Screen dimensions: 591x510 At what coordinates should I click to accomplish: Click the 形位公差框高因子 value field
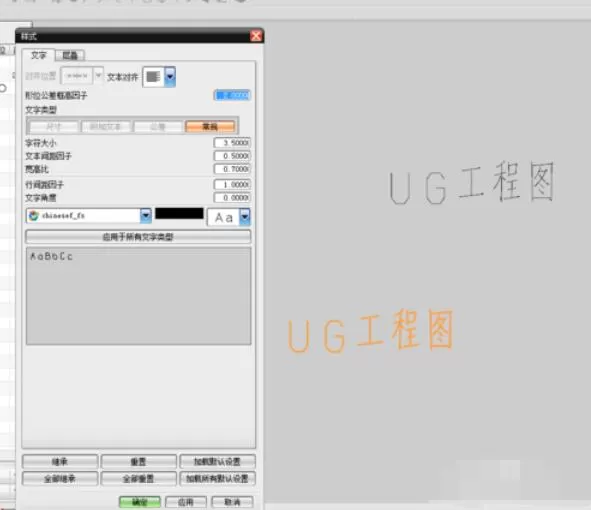click(232, 95)
